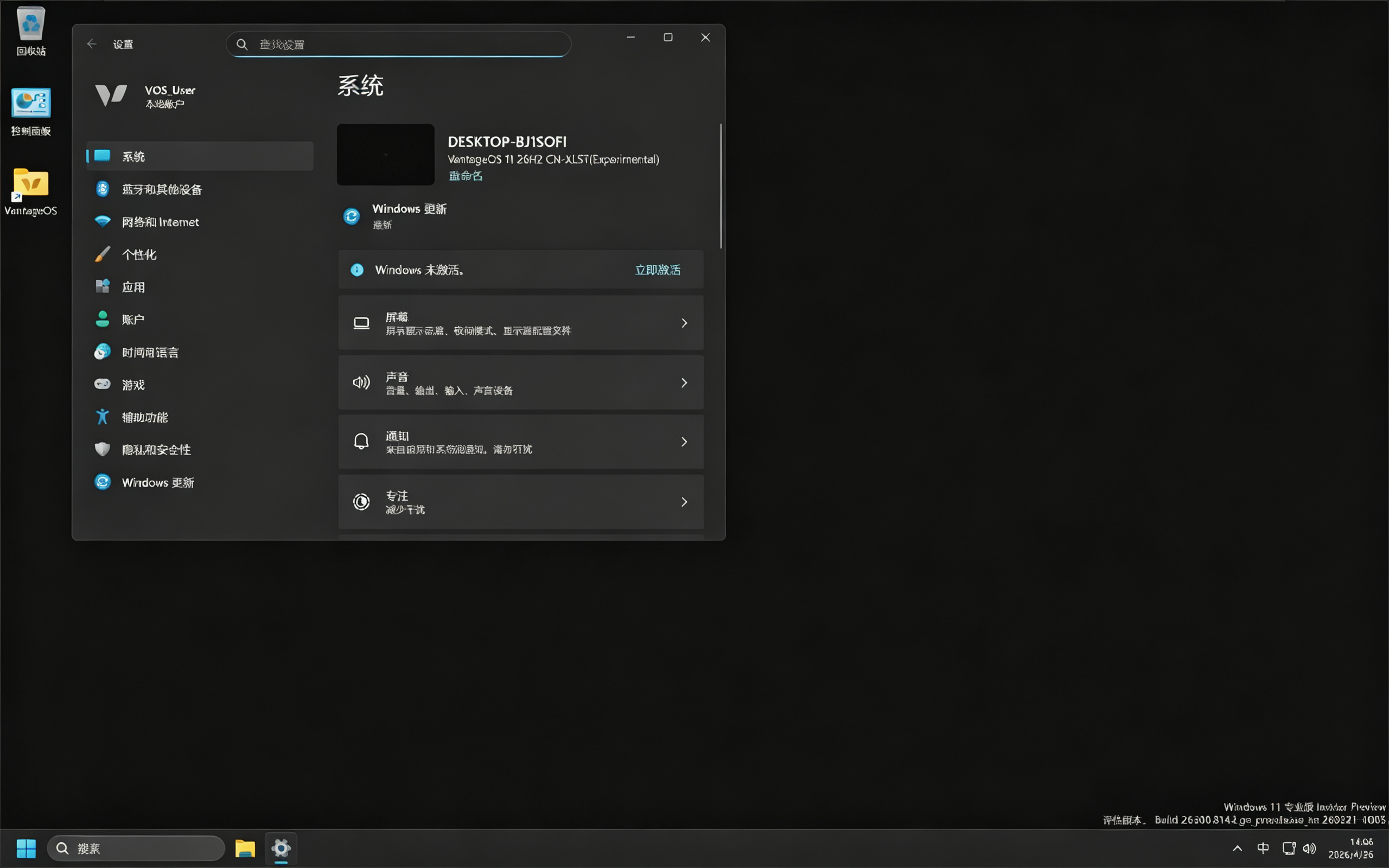
Task: Switch the 中 input method indicator
Action: coord(1263,848)
